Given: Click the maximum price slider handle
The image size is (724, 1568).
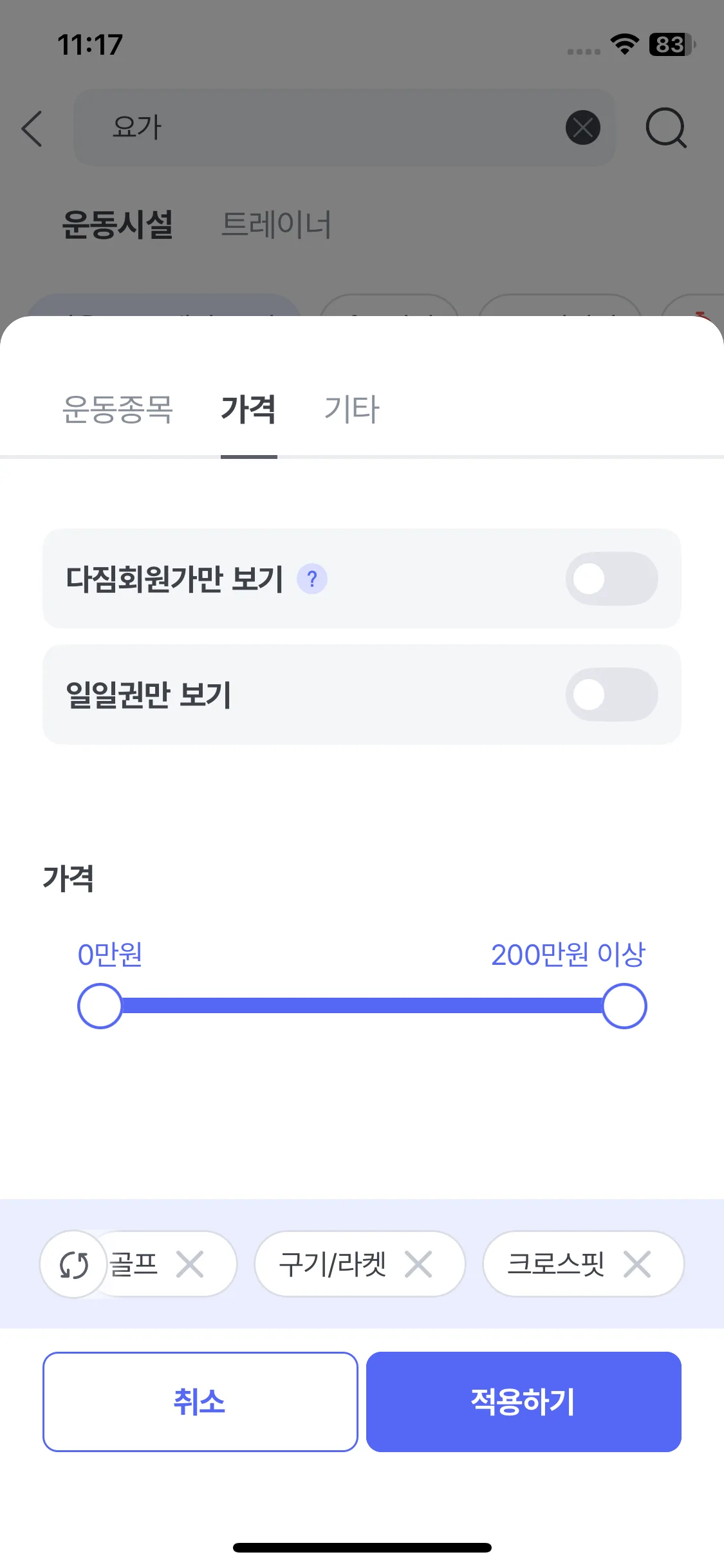Looking at the screenshot, I should [624, 1005].
